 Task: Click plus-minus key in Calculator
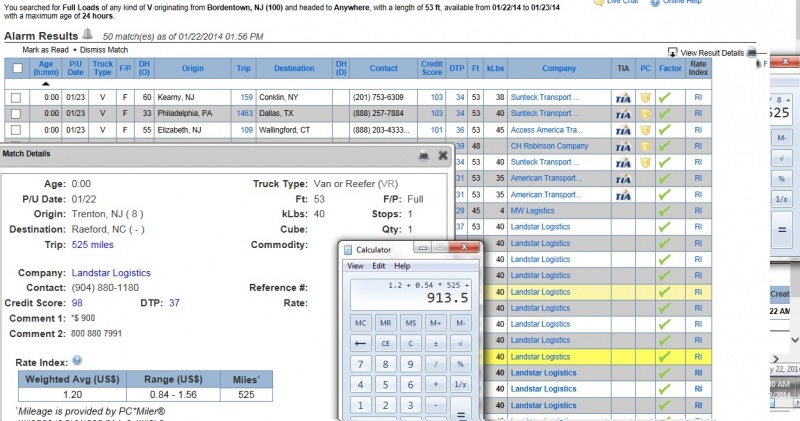[436, 343]
